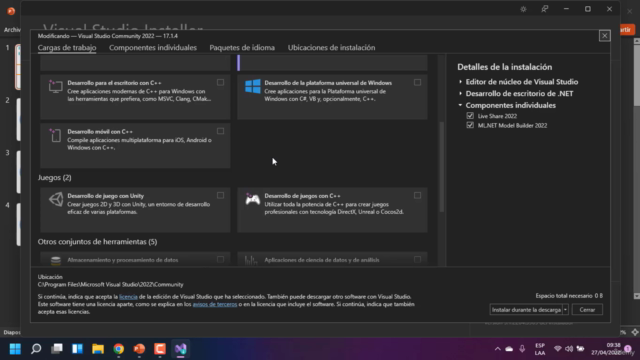Image resolution: width=640 pixels, height=360 pixels.
Task: Open the volume speaker tray icon
Action: pyautogui.click(x=569, y=349)
